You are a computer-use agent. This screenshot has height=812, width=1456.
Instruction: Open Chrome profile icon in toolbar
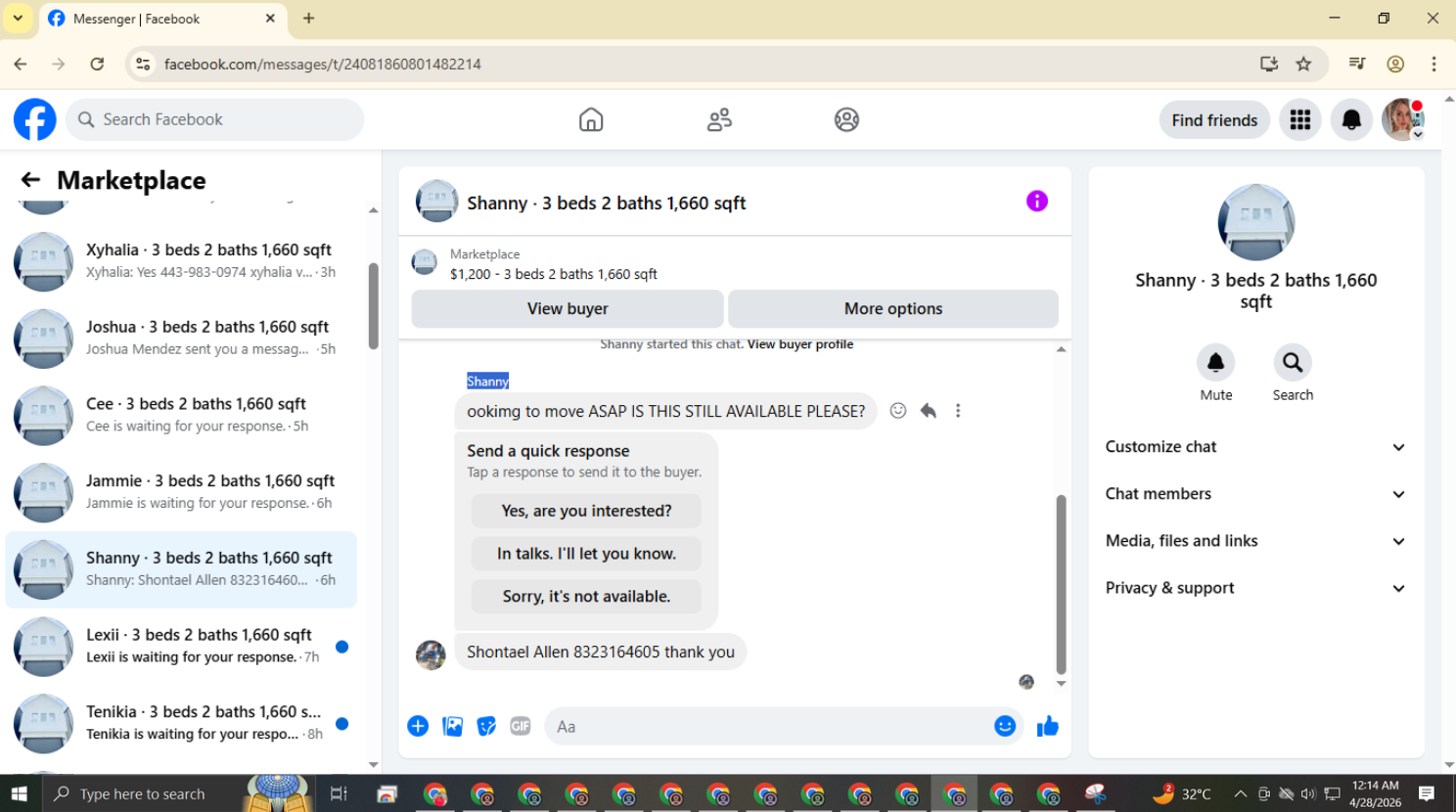[1395, 64]
